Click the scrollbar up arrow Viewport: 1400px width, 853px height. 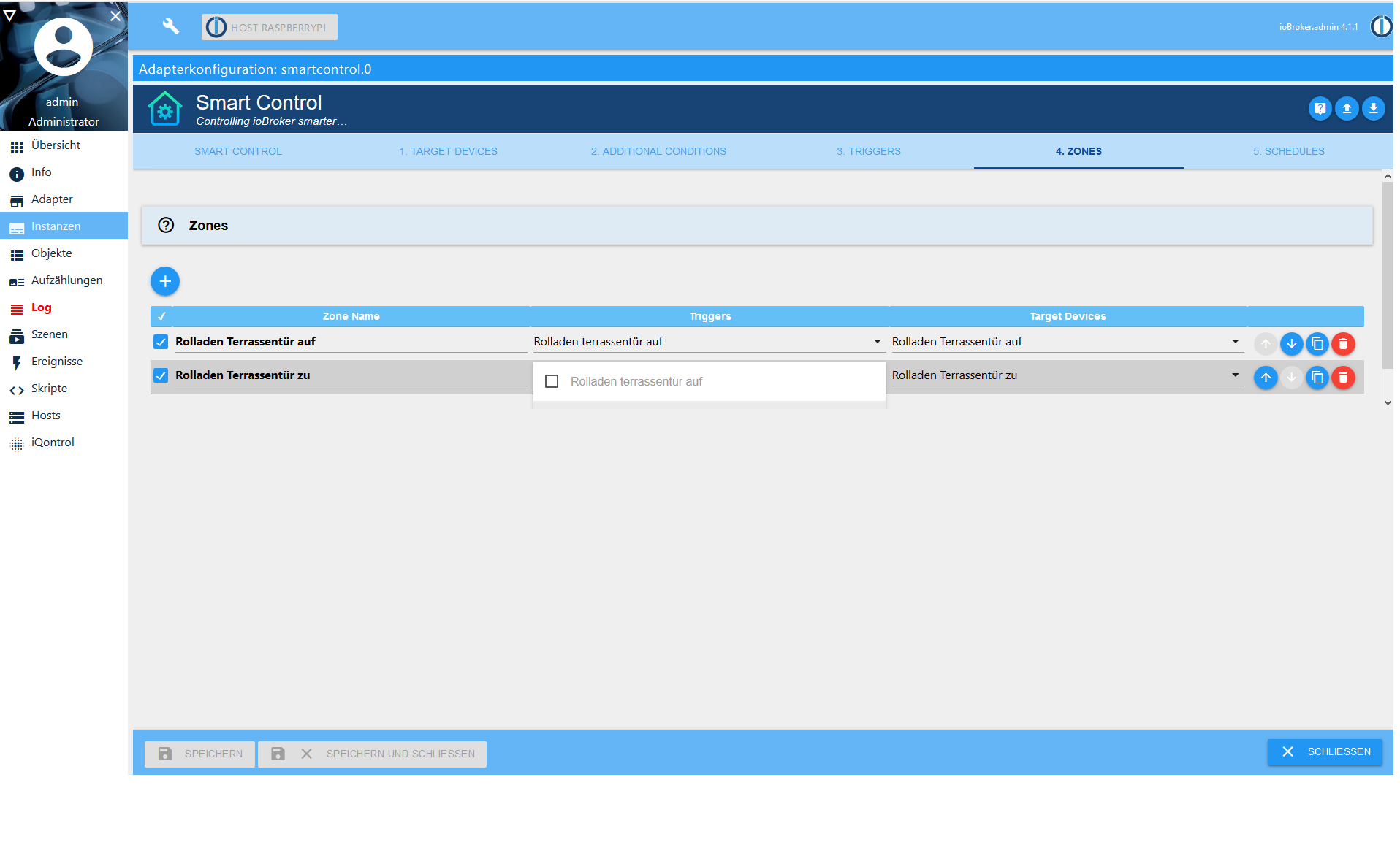tap(1387, 176)
